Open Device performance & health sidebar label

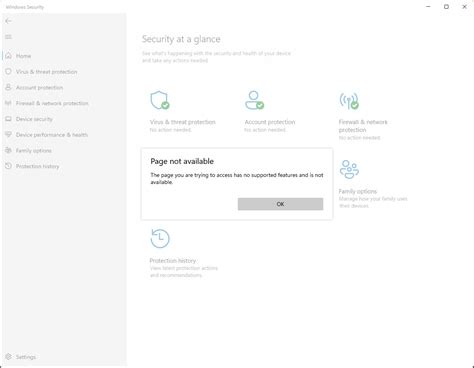tap(52, 135)
